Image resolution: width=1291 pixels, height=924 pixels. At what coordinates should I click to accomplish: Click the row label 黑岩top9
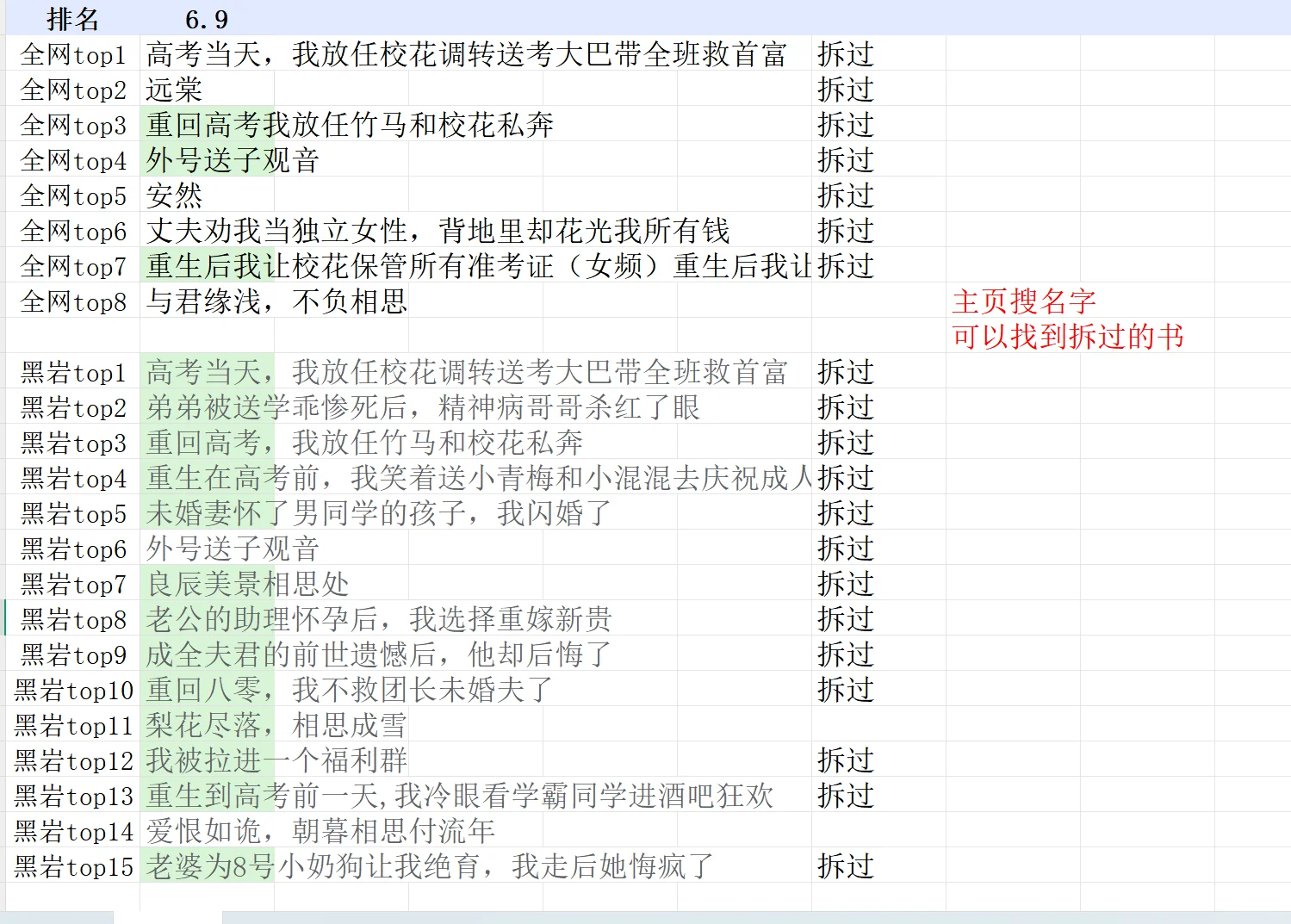[x=72, y=654]
